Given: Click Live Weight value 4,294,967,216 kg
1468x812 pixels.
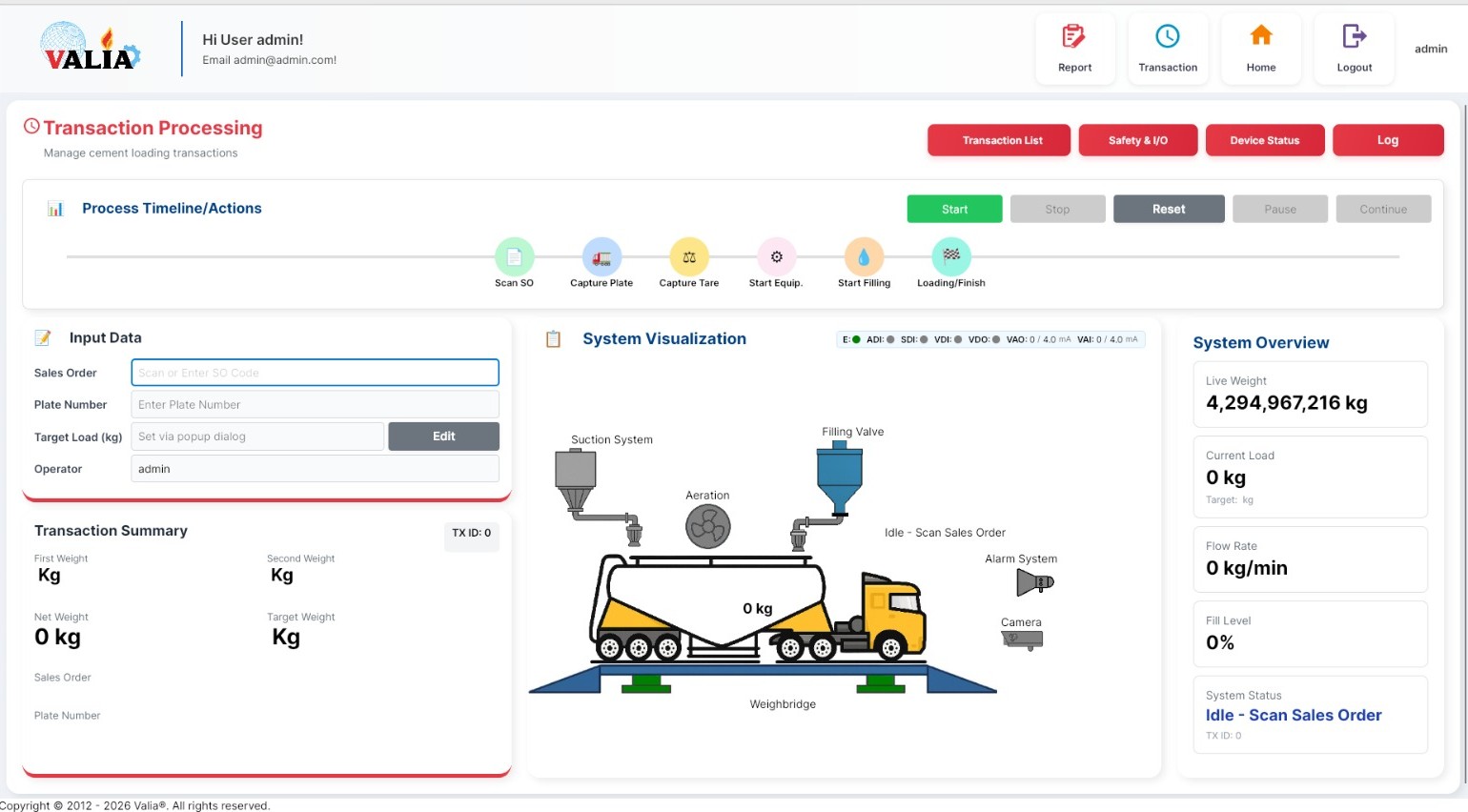Looking at the screenshot, I should (x=1286, y=403).
